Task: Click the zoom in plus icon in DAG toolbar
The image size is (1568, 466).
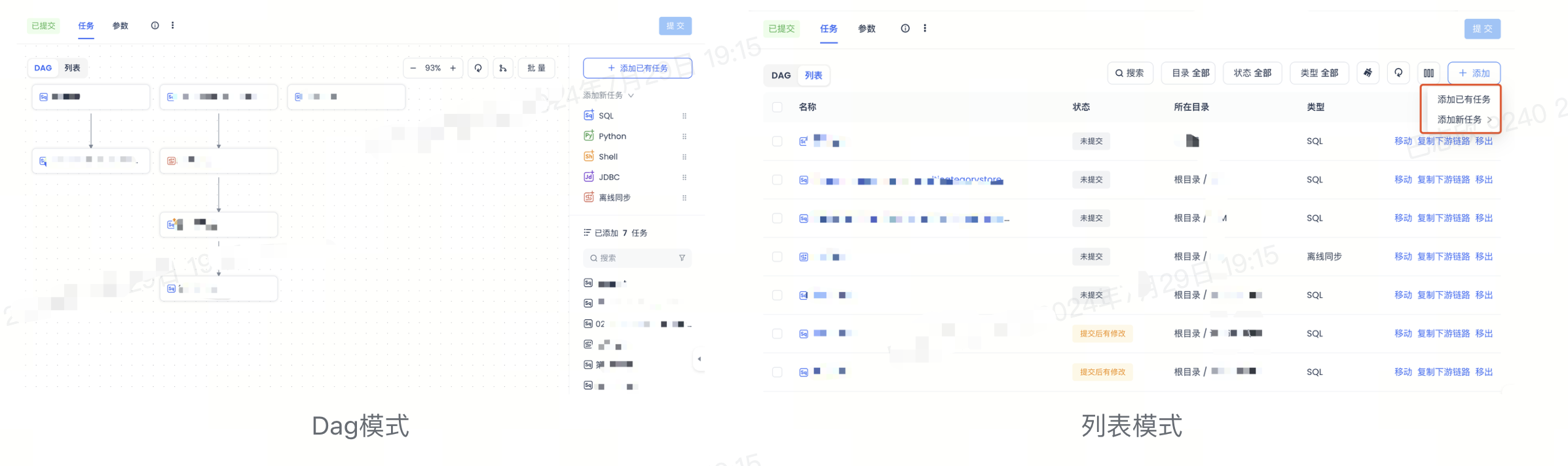Action: (453, 68)
